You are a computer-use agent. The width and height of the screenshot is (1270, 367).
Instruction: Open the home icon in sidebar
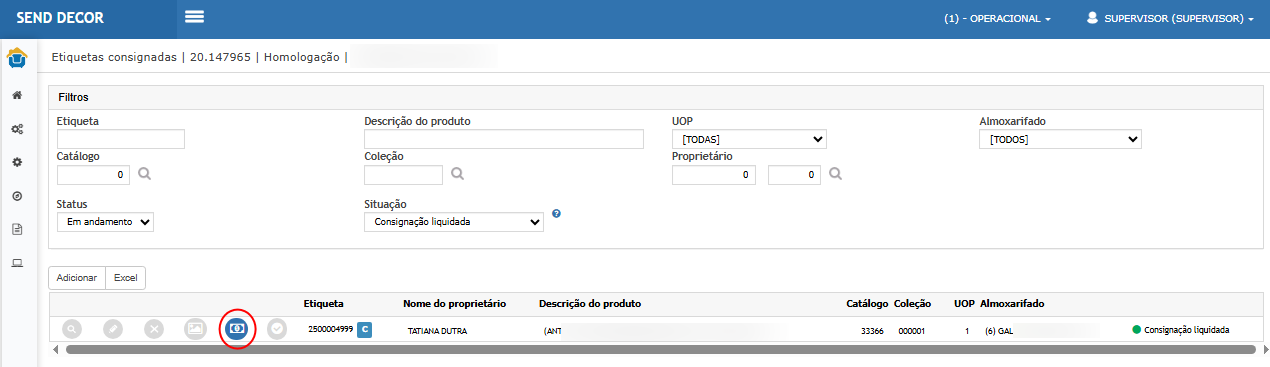(17, 95)
